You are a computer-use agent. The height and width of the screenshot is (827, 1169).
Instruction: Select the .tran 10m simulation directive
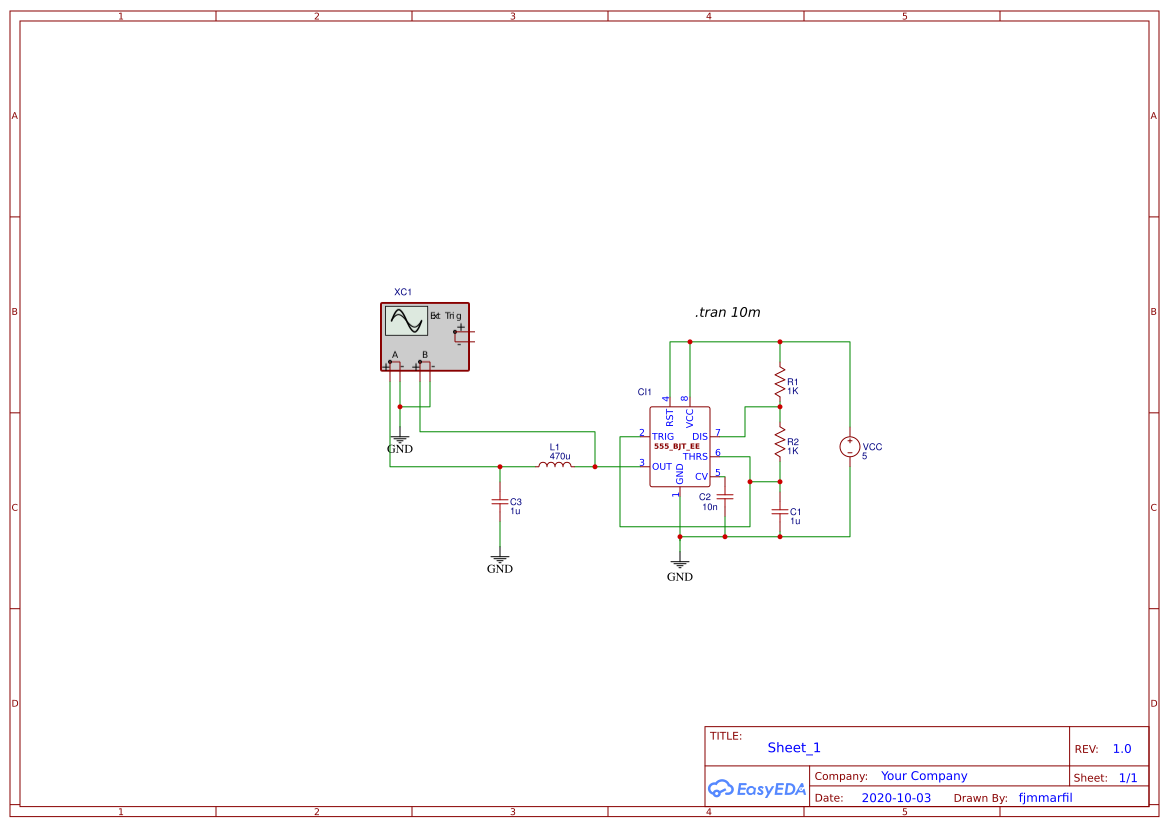(x=725, y=312)
